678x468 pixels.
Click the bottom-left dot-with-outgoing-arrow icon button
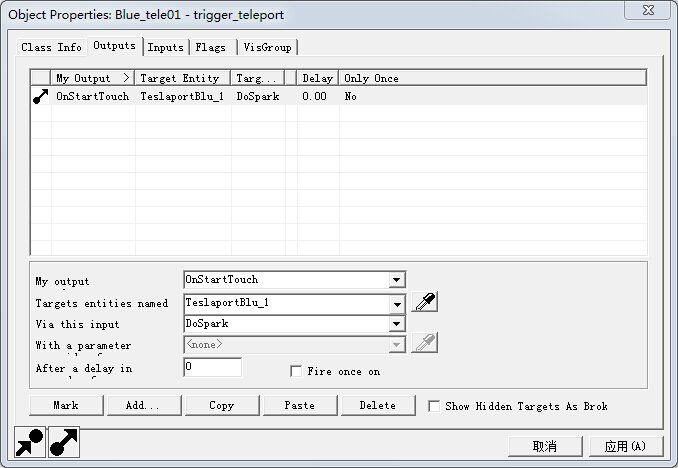(64, 442)
